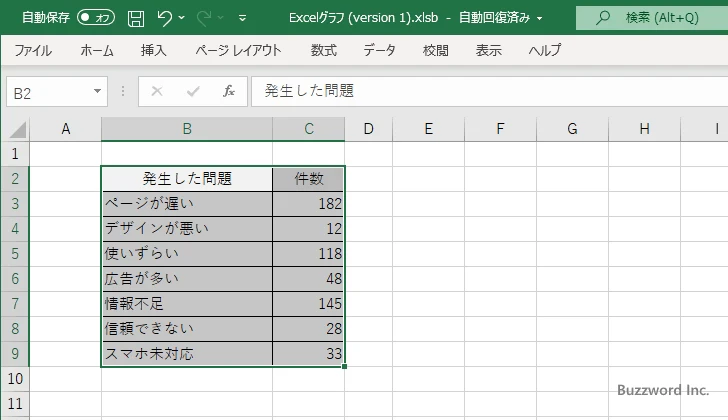Toggle the AutoSave switch
The width and height of the screenshot is (728, 420).
coord(96,18)
